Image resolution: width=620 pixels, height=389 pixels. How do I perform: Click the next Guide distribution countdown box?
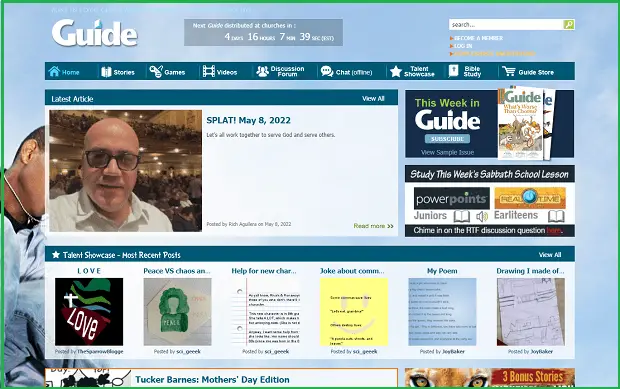(263, 32)
